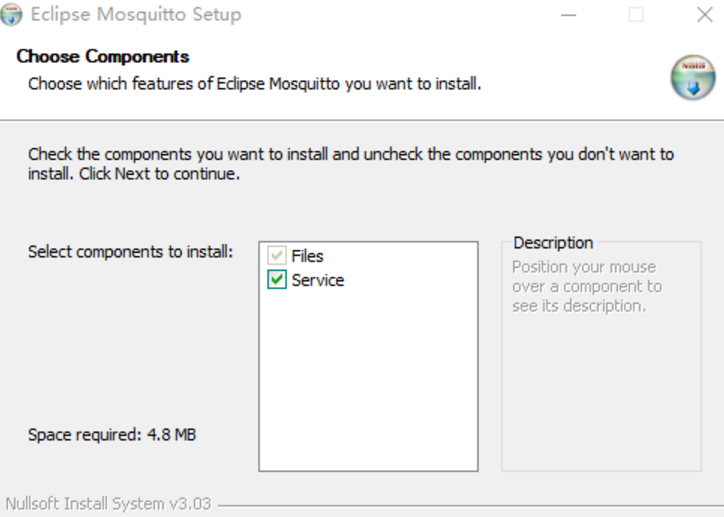Click the Description group box heading

(552, 243)
